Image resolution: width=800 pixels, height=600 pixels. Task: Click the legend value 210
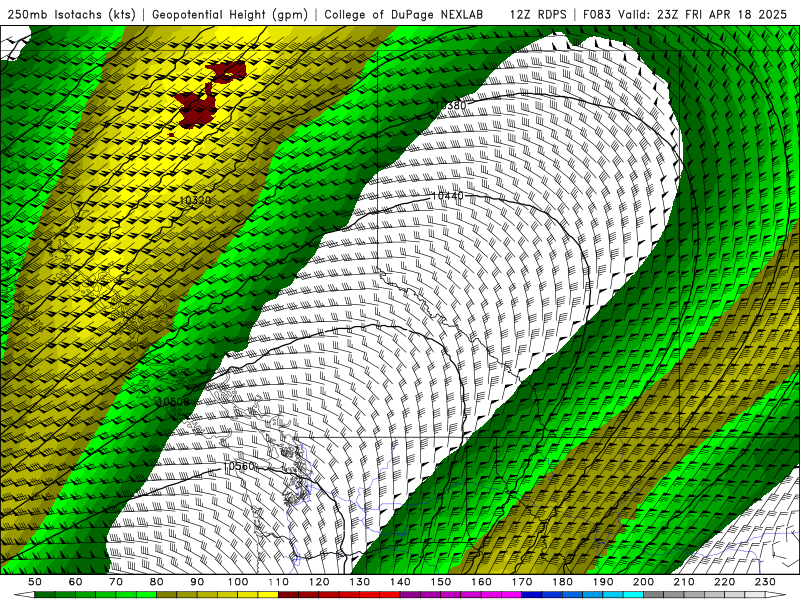click(685, 582)
